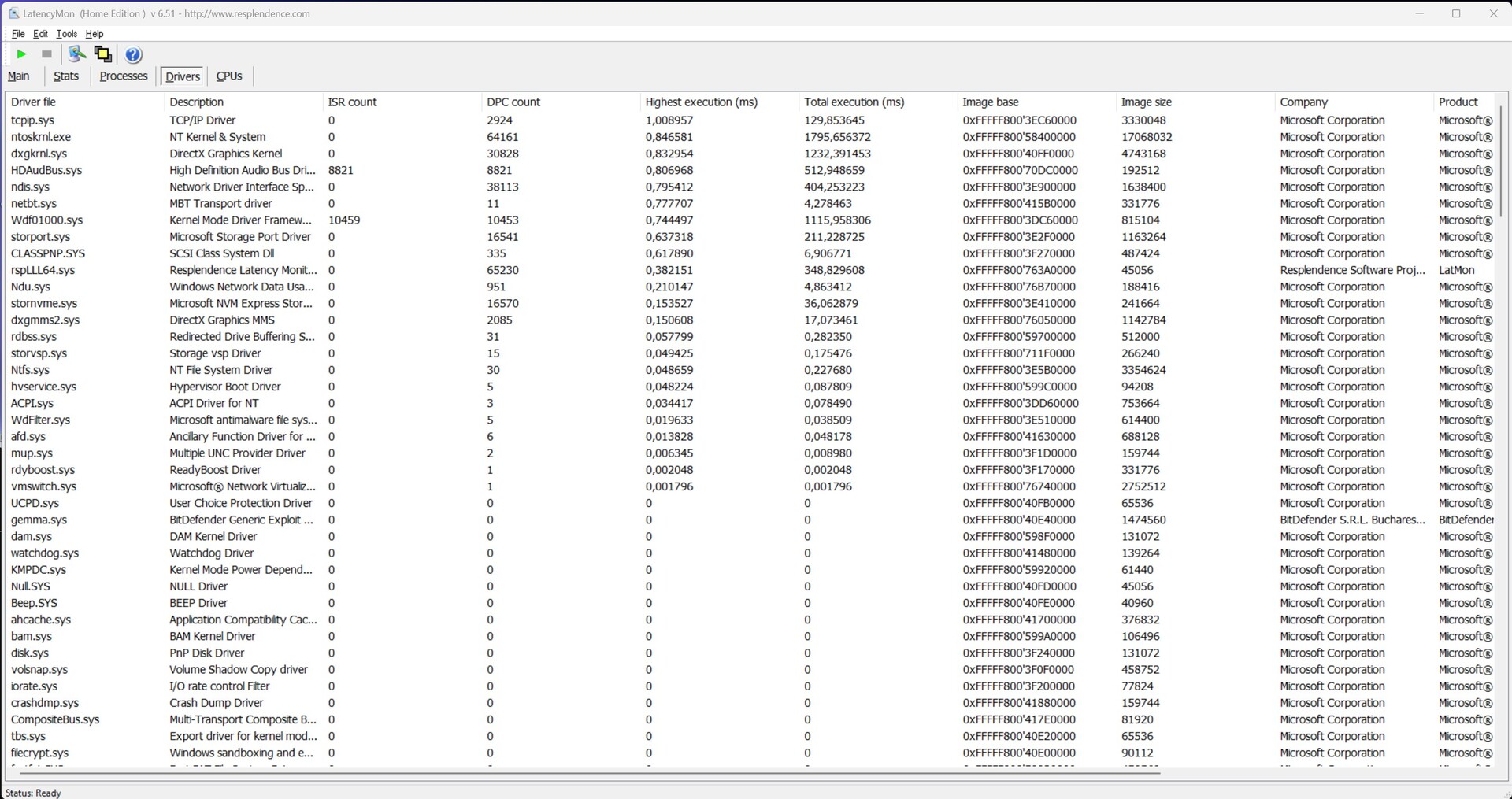The height and width of the screenshot is (799, 1512).
Task: Click the horizontal scrollbar at the bottom
Action: [x=583, y=773]
